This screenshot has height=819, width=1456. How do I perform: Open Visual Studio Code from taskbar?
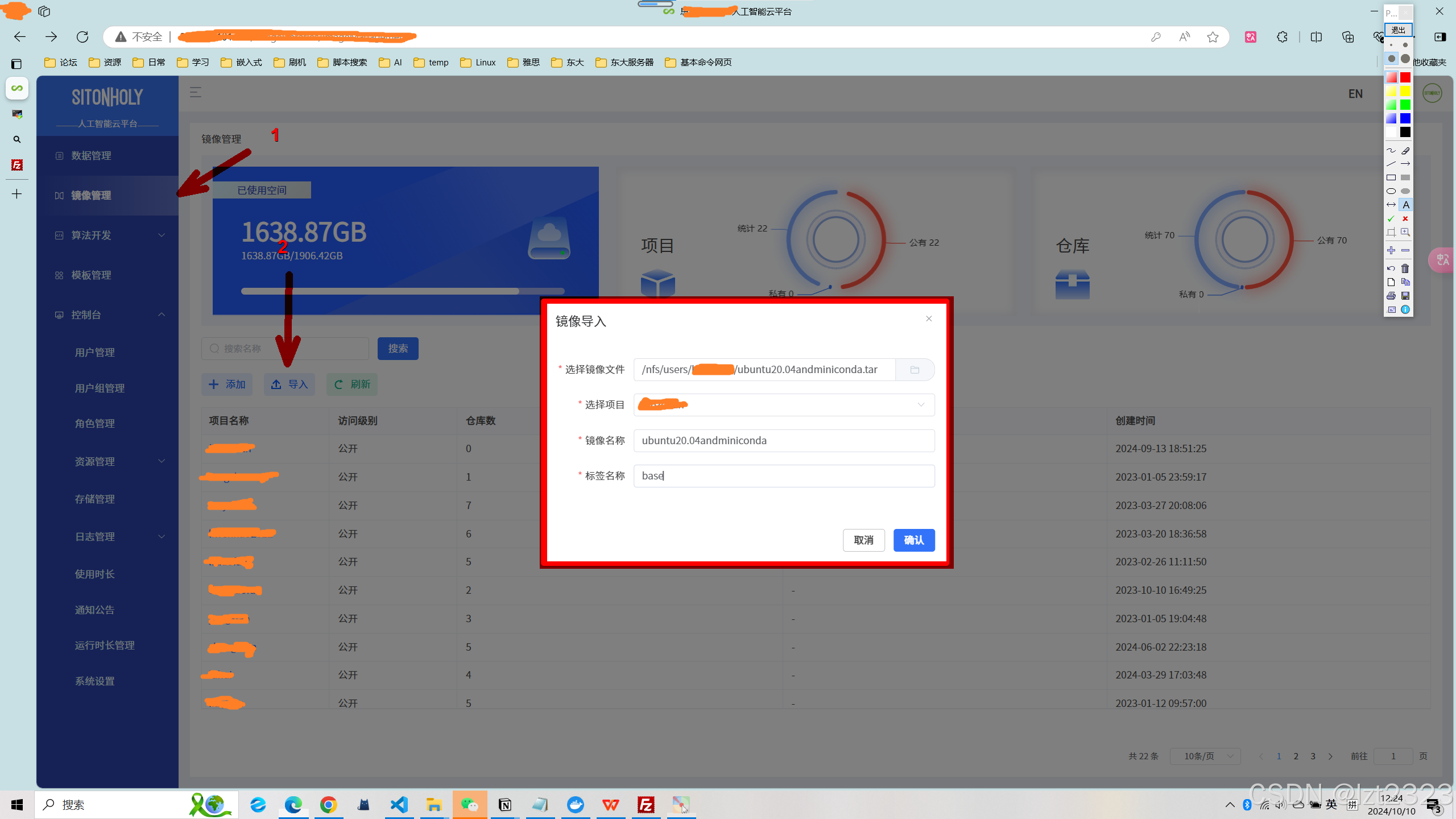pyautogui.click(x=399, y=804)
